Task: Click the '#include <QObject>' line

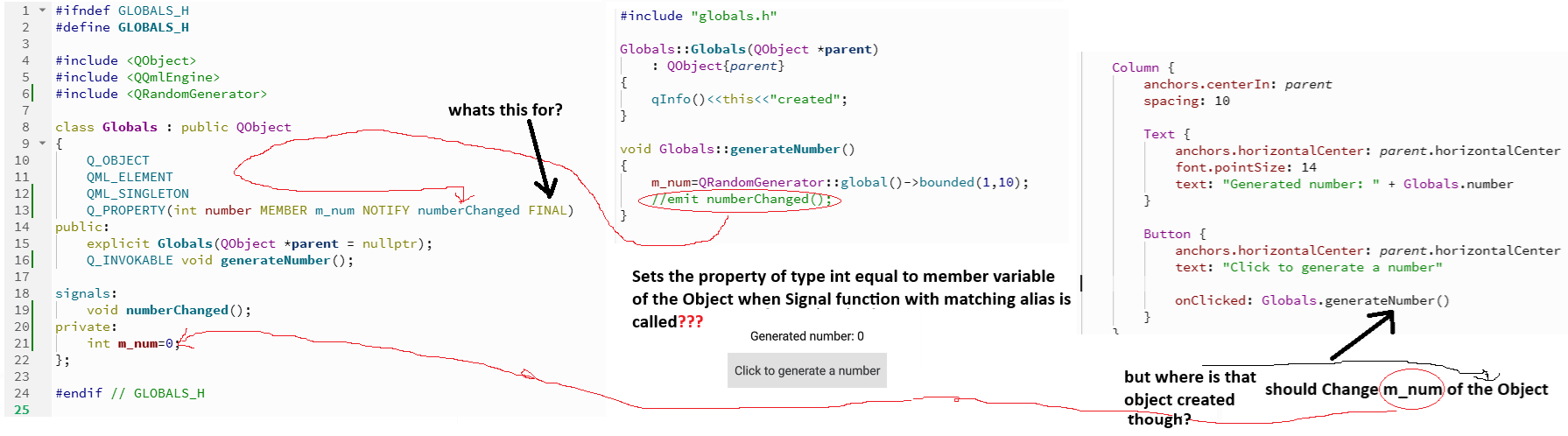Action: click(x=126, y=60)
